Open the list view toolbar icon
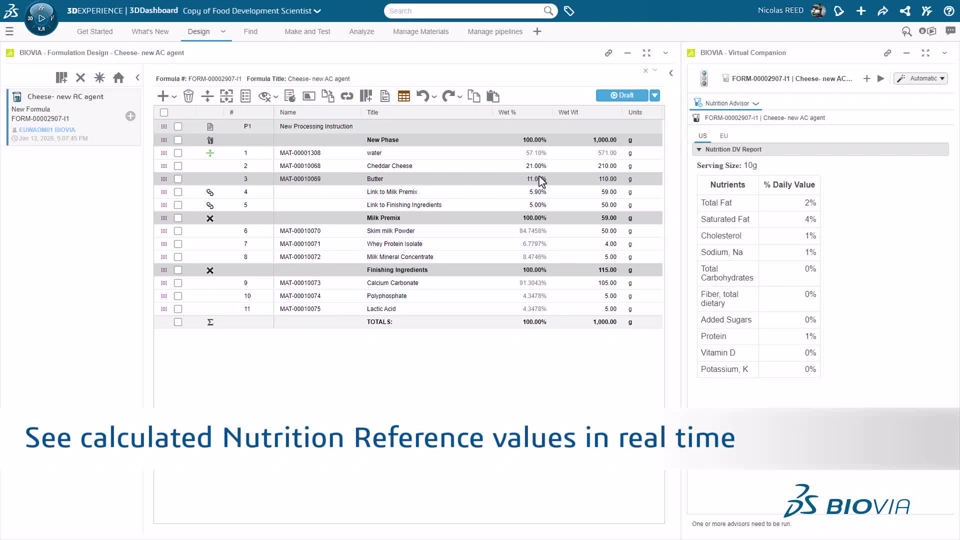This screenshot has height=540, width=960. click(246, 96)
